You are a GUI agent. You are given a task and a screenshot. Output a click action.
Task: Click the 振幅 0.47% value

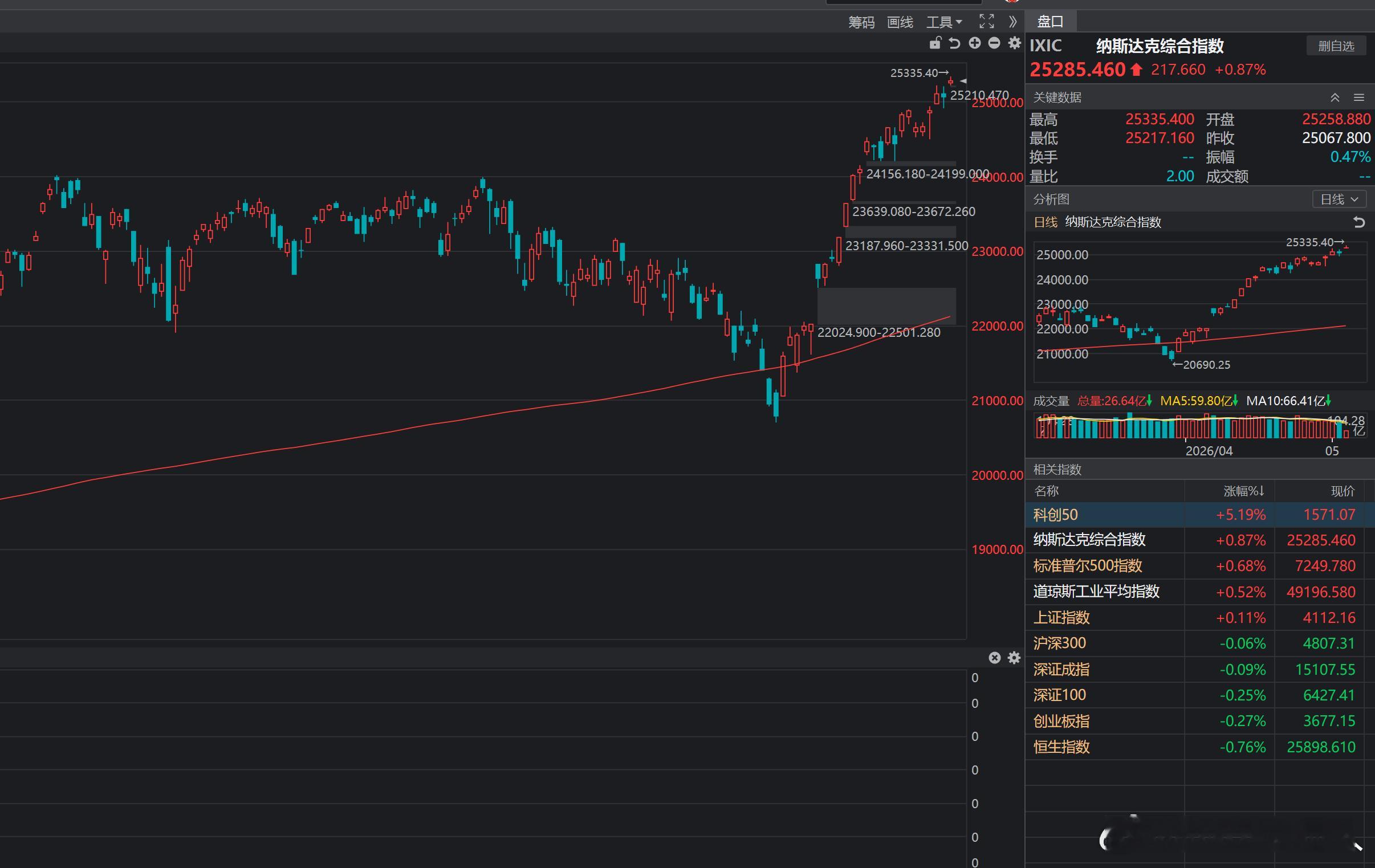[1350, 157]
